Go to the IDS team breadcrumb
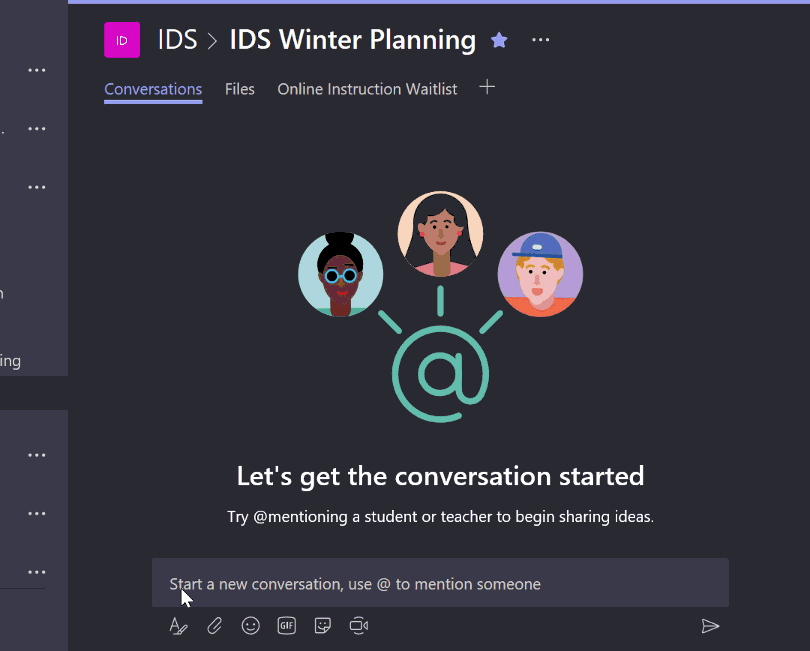 click(x=177, y=40)
